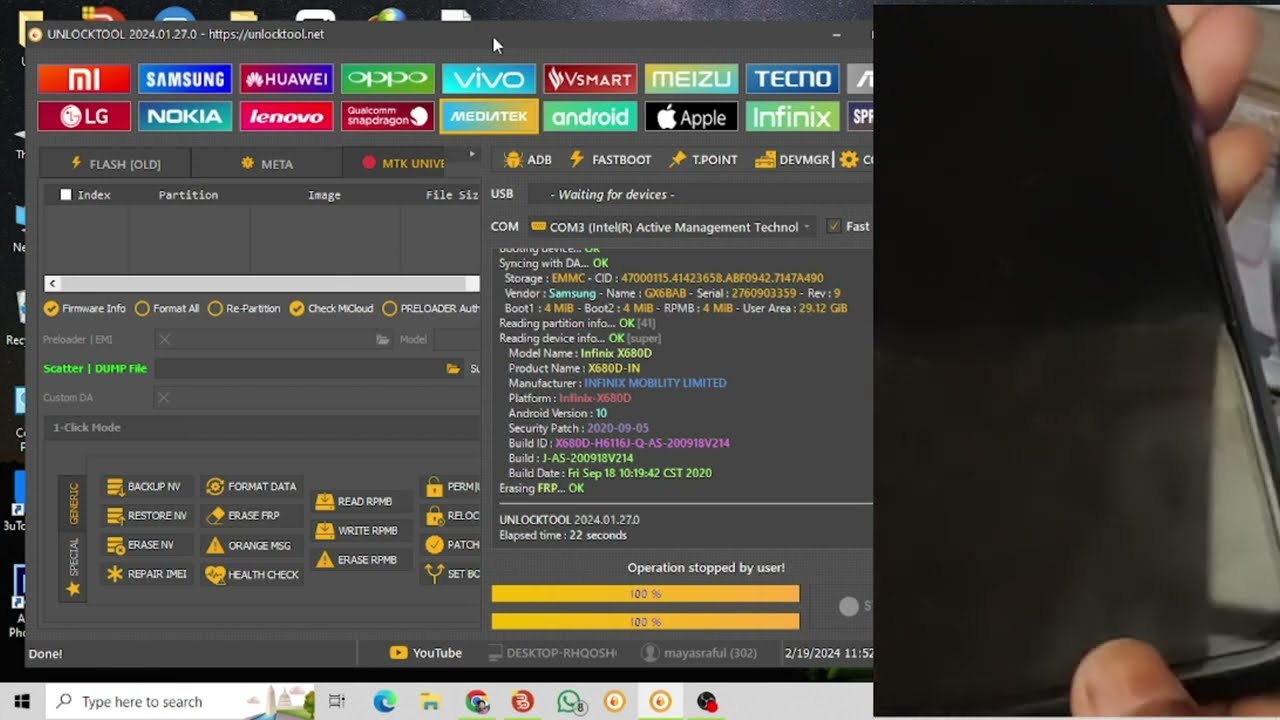Open YouTube link in status bar
The image size is (1280, 720).
(x=426, y=653)
